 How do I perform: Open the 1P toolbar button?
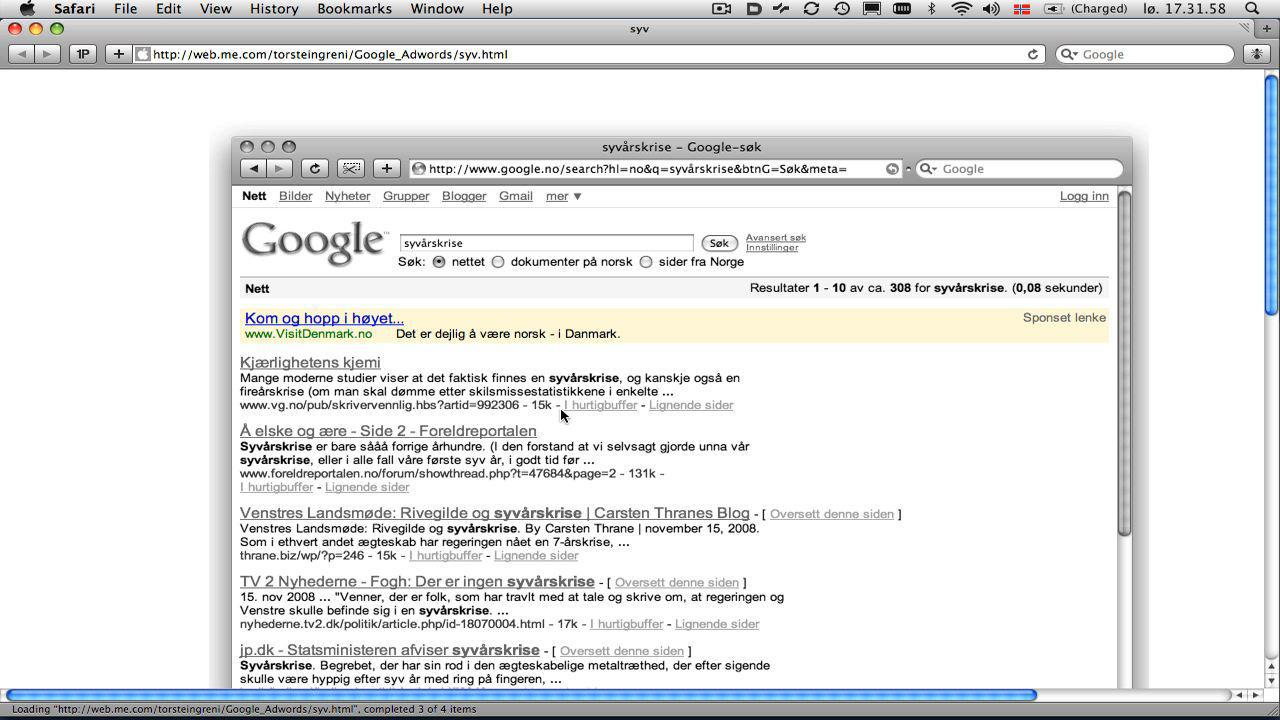click(x=83, y=54)
